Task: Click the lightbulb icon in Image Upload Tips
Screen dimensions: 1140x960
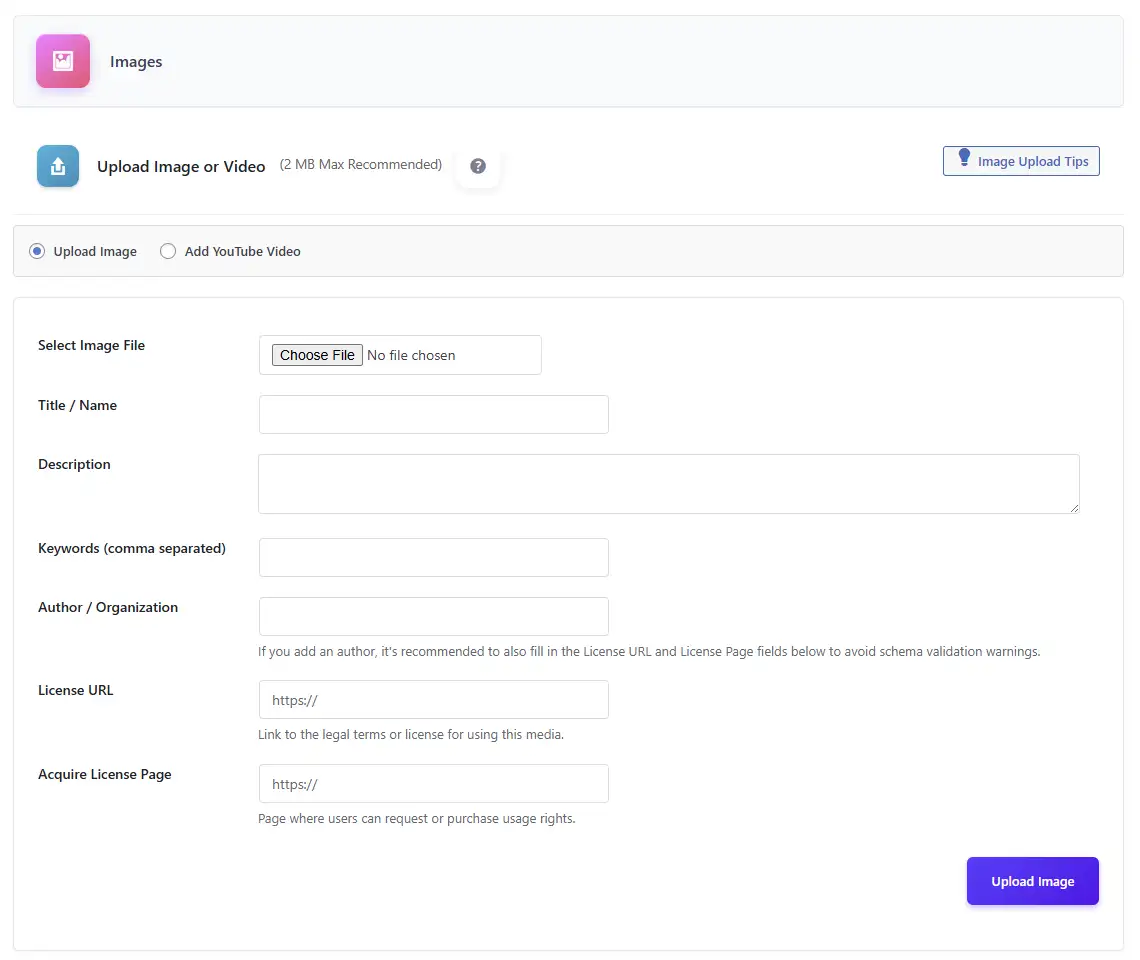Action: tap(964, 160)
